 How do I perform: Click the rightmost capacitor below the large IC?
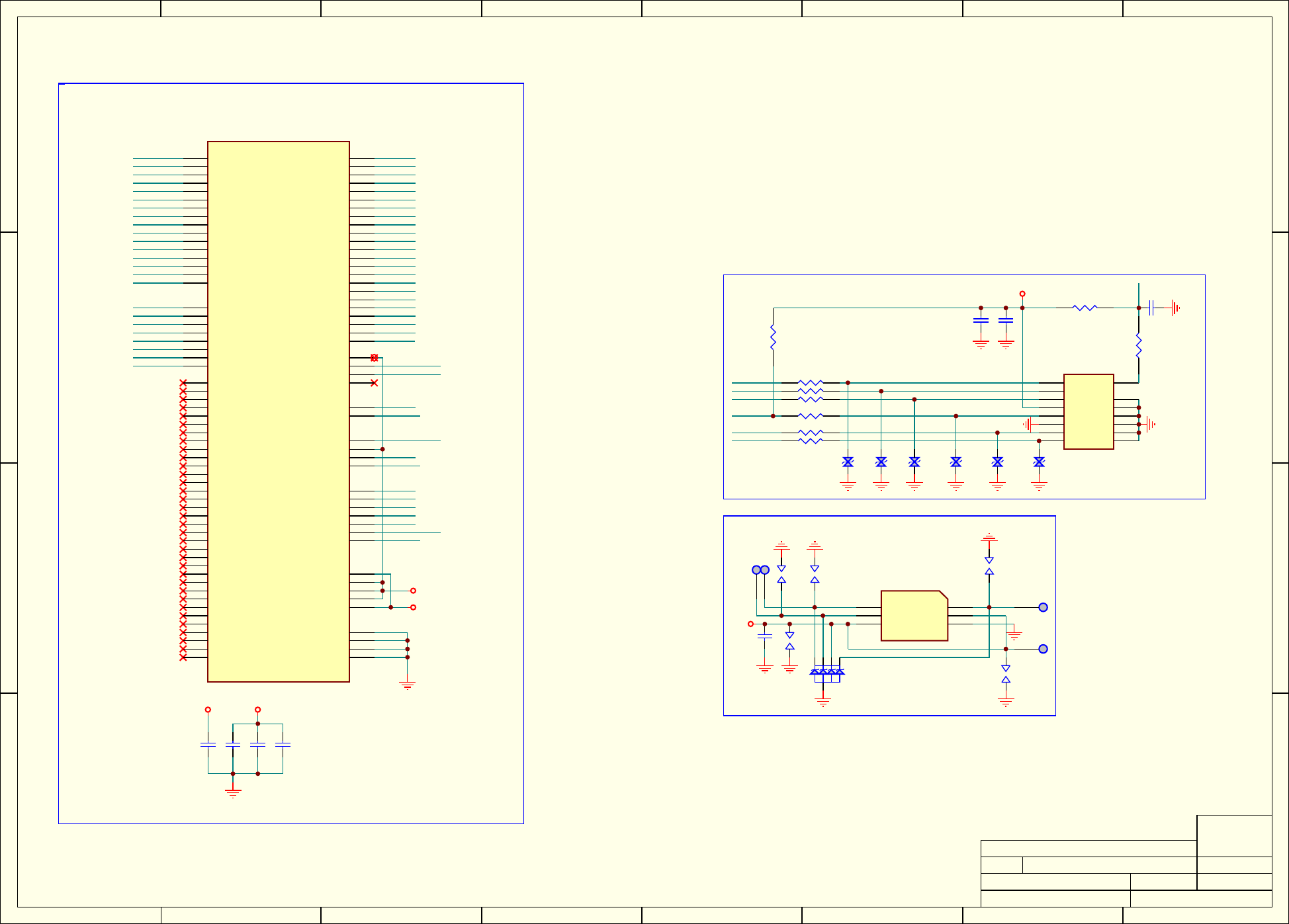pos(283,745)
